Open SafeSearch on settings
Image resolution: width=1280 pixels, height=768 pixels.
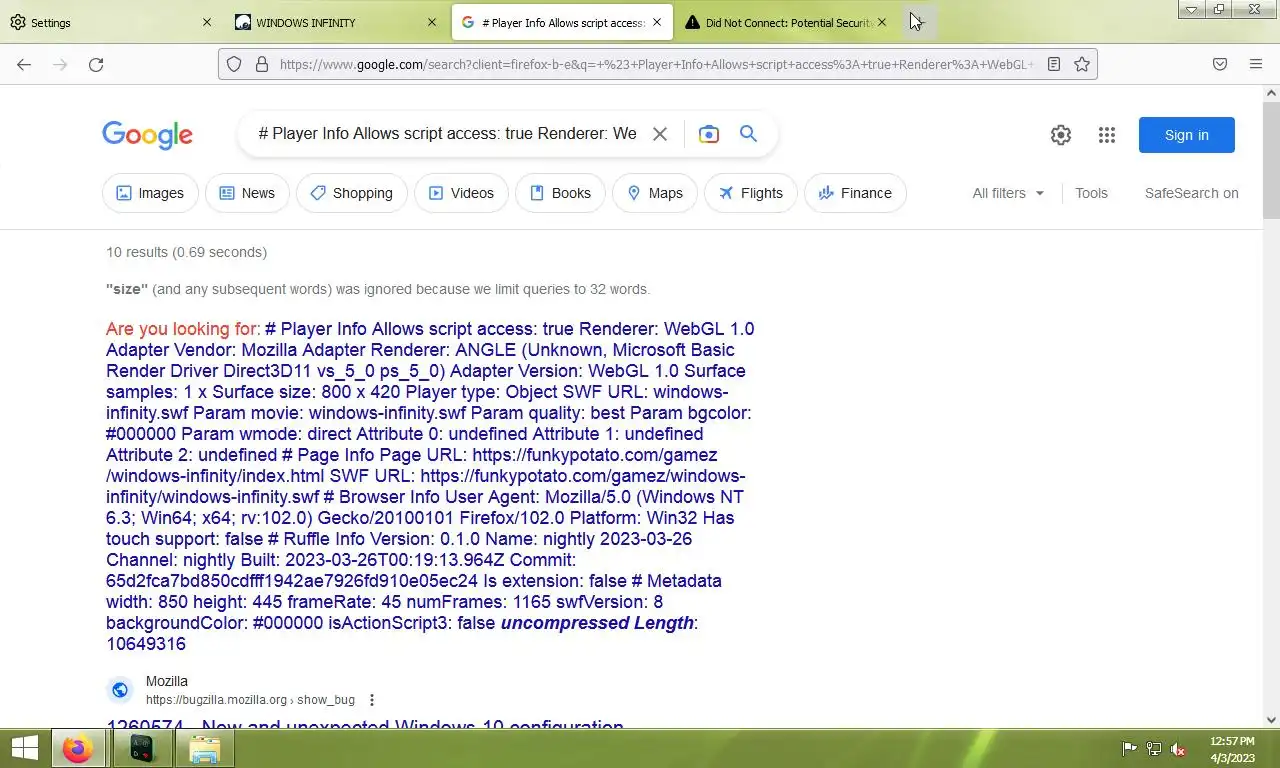tap(1191, 193)
